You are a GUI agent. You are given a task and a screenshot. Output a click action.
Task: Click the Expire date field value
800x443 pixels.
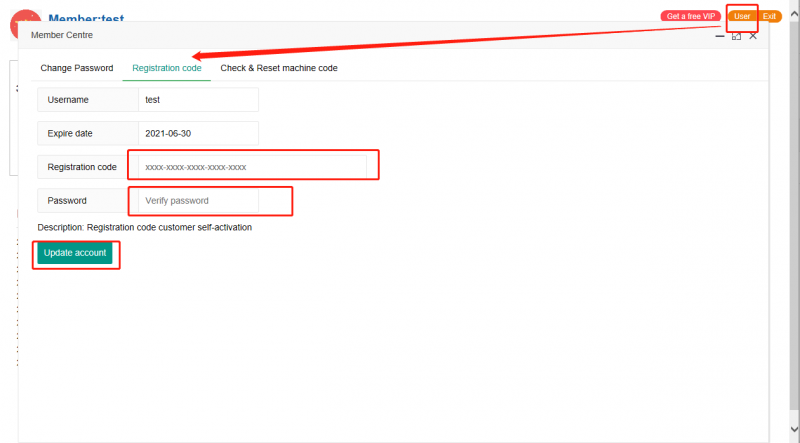coord(198,133)
